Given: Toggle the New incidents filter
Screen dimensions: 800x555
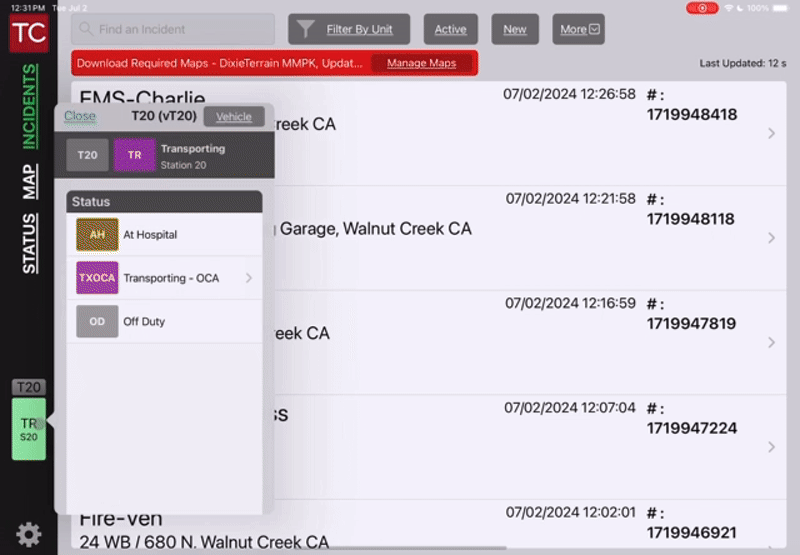Looking at the screenshot, I should coord(515,29).
